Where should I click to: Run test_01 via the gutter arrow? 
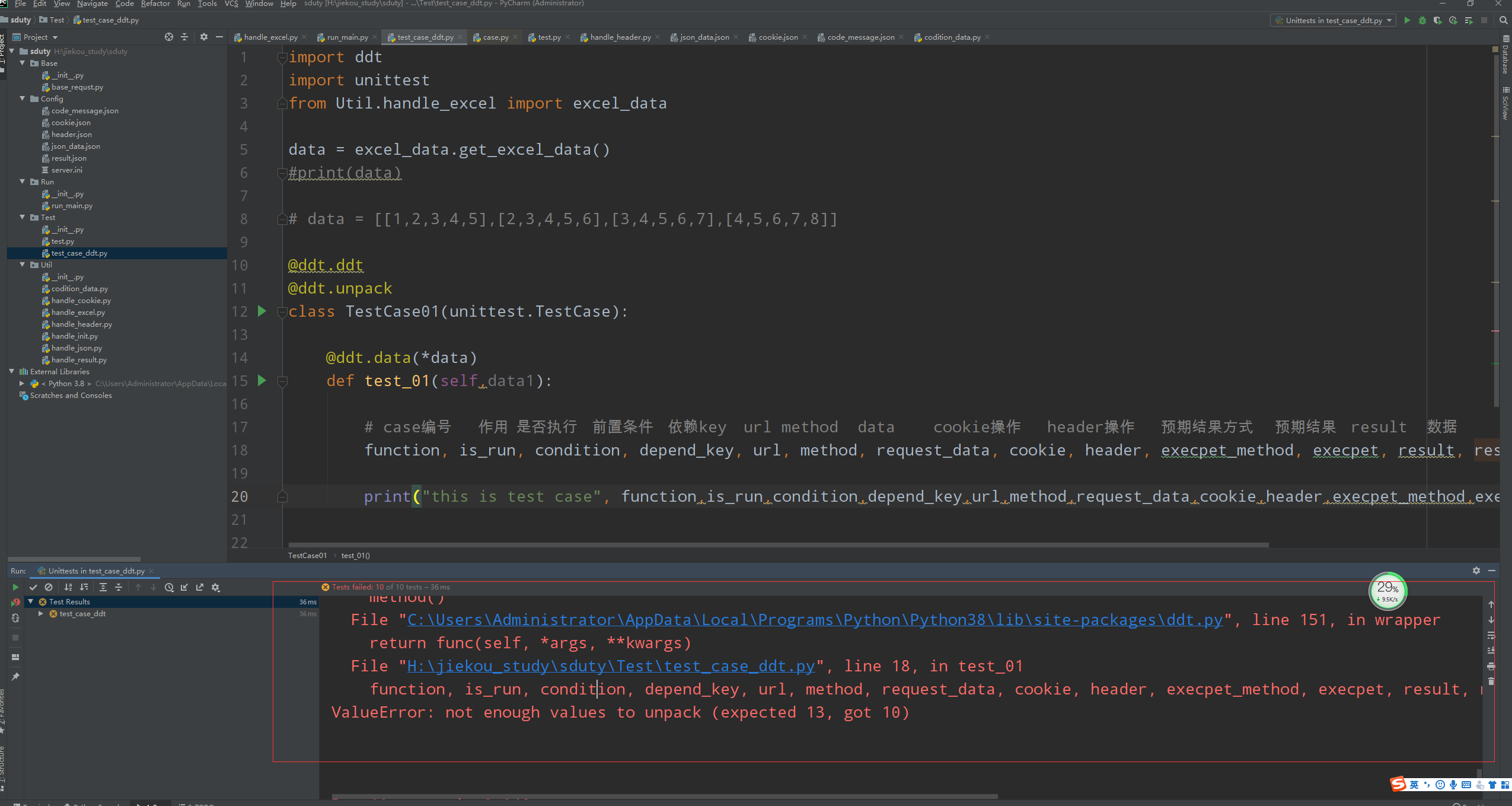click(x=262, y=380)
